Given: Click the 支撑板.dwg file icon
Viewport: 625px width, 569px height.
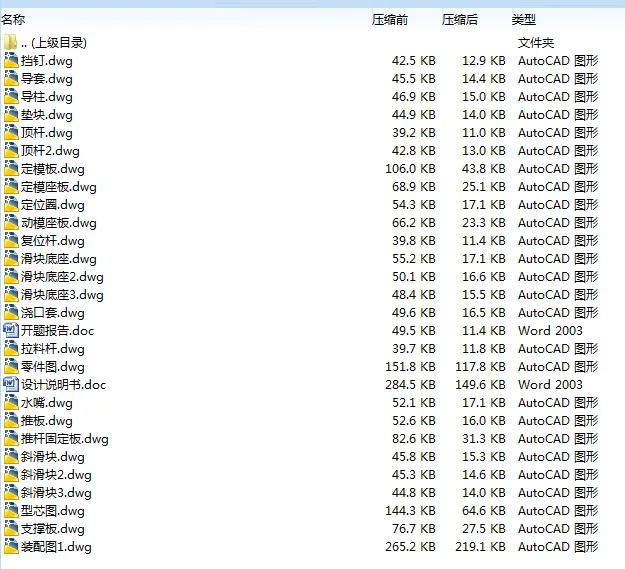Looking at the screenshot, I should [11, 528].
